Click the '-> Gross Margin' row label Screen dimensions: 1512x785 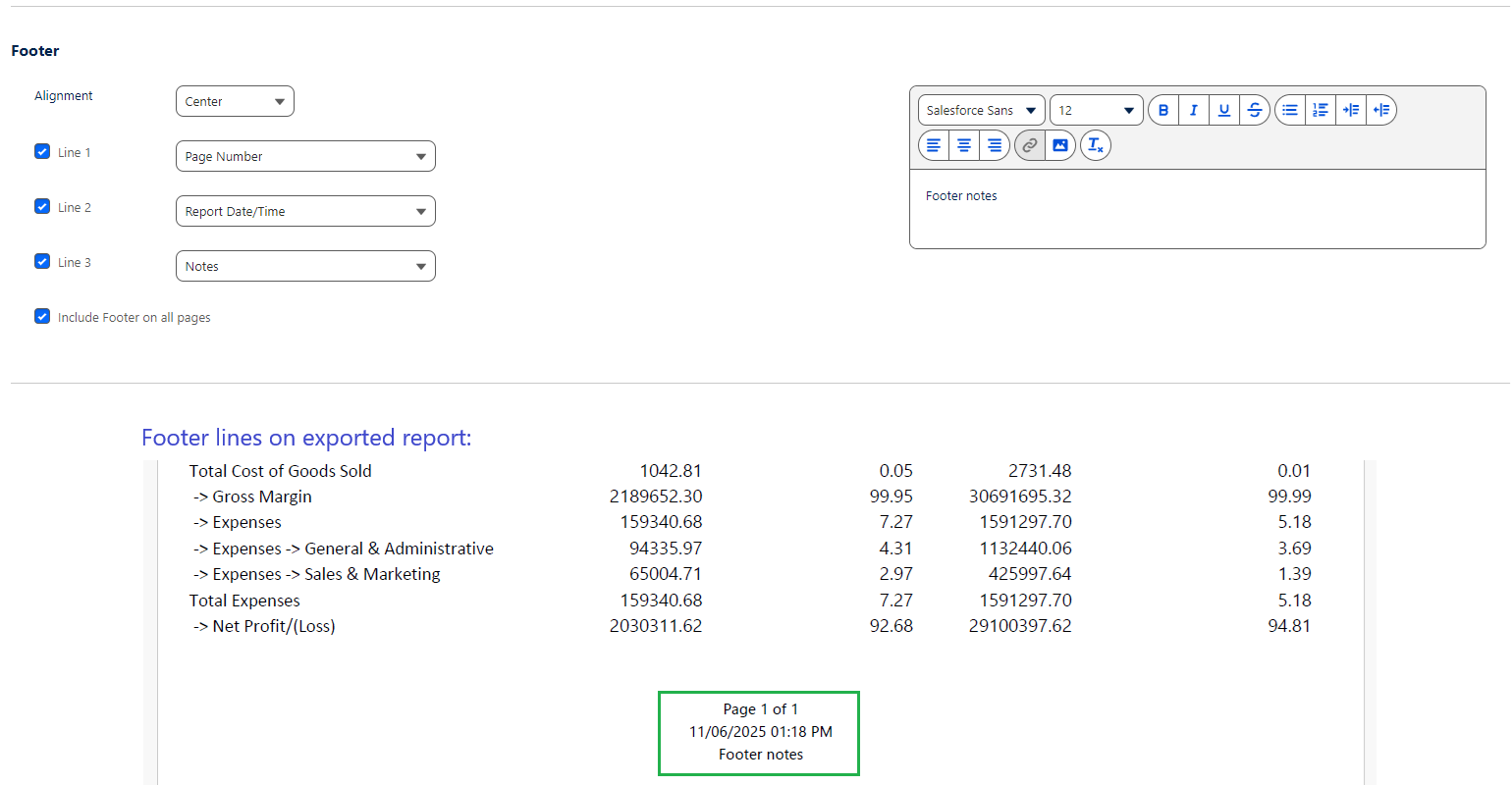[x=252, y=497]
